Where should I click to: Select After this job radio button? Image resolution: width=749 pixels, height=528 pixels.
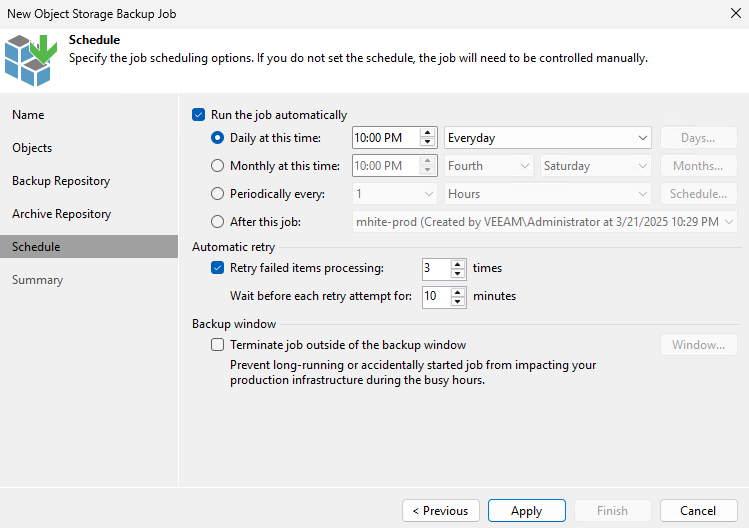217,222
